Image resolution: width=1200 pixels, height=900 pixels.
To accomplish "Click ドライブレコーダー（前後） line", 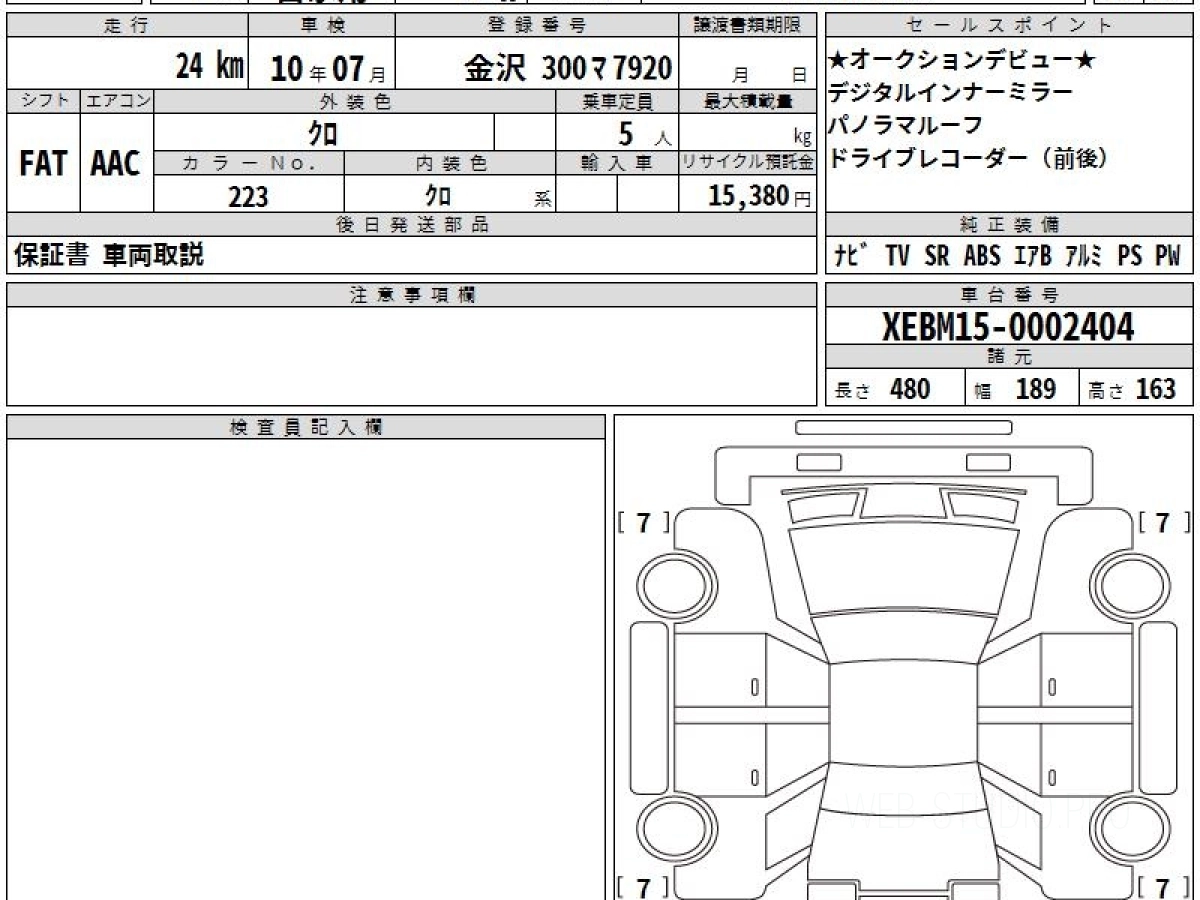I will [969, 157].
